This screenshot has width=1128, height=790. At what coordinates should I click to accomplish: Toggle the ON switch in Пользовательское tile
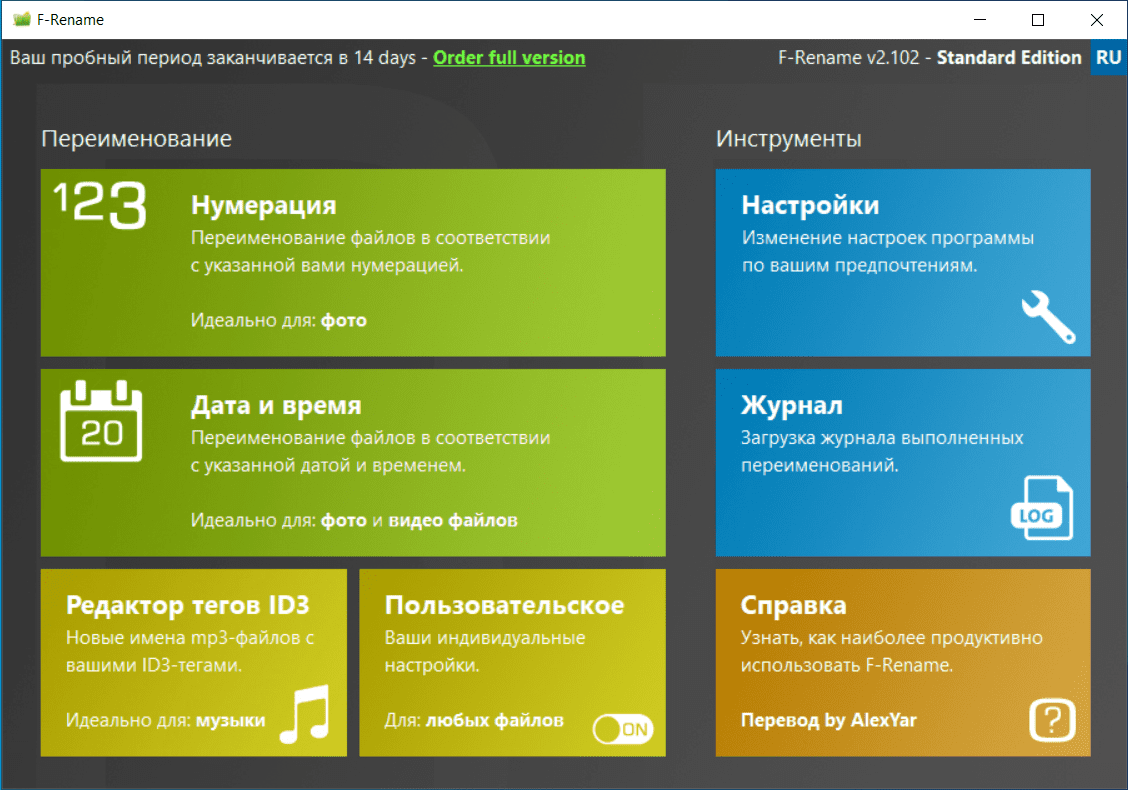623,729
